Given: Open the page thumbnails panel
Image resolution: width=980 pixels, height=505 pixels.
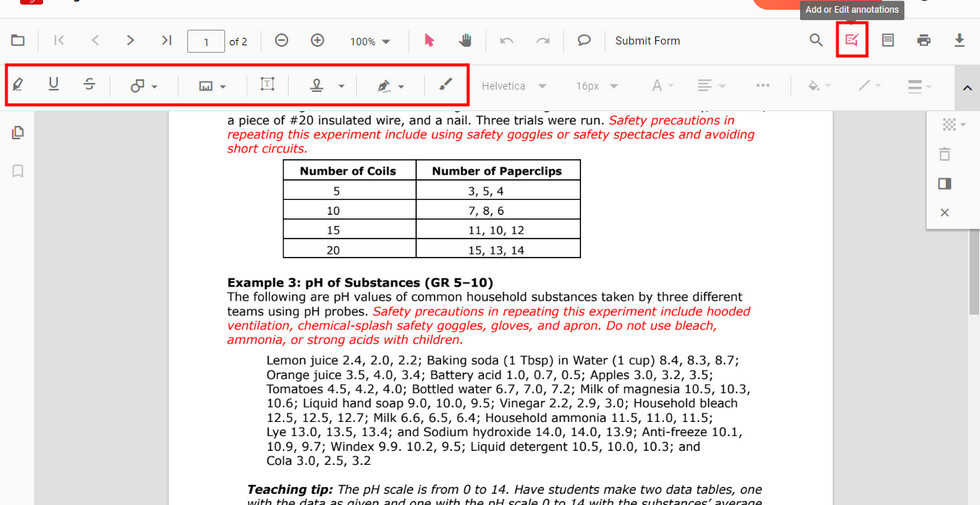Looking at the screenshot, I should tap(17, 133).
